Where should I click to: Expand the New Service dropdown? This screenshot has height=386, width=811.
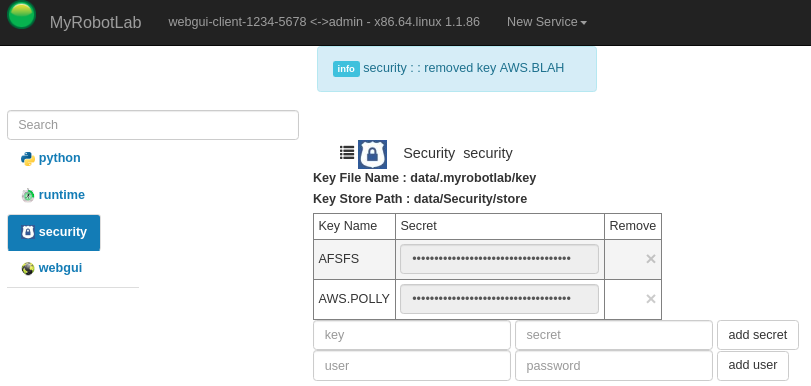click(547, 22)
